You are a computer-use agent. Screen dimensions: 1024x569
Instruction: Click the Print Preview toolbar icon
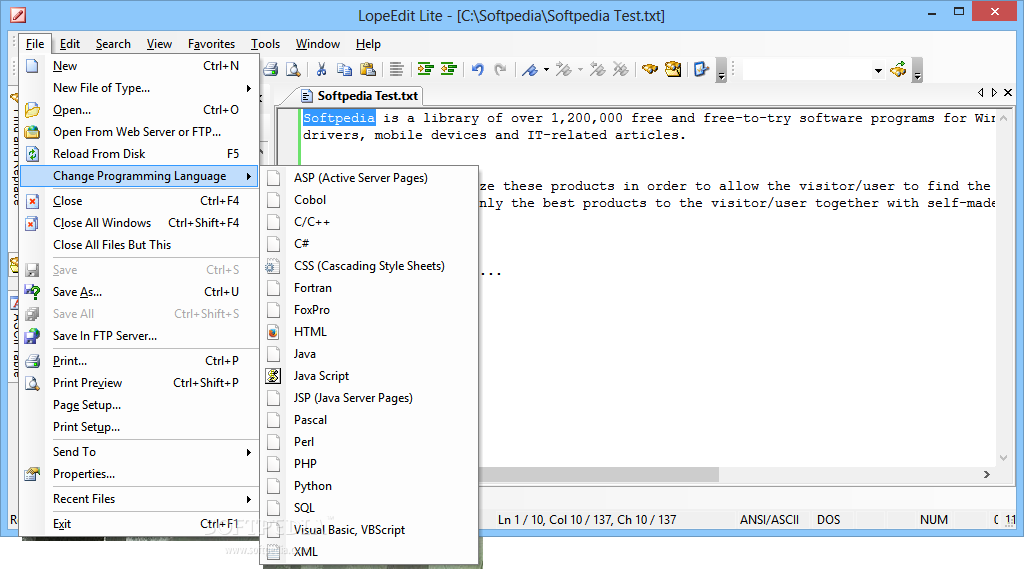[294, 69]
